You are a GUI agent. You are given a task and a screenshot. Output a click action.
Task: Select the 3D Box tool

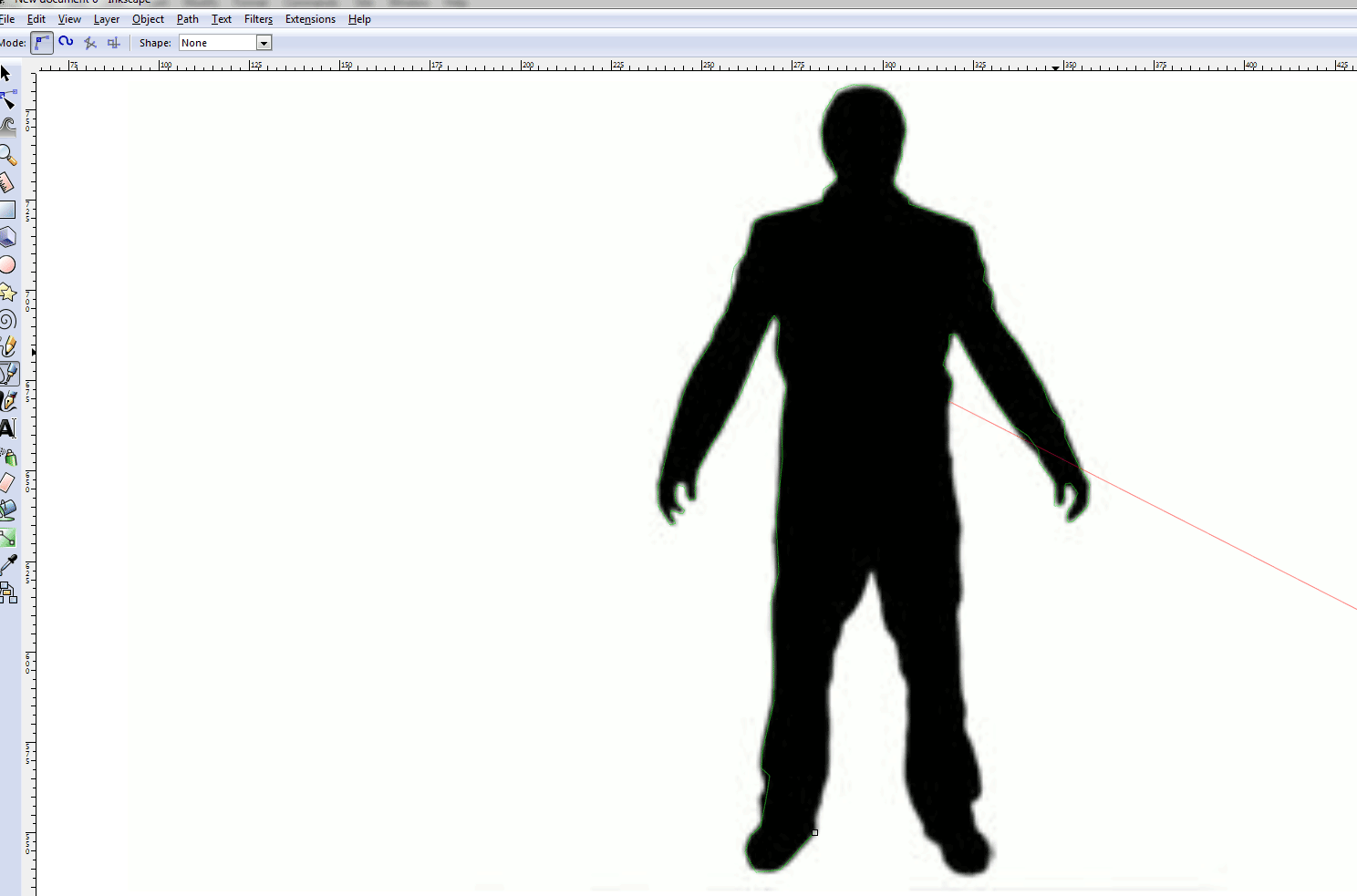7,237
